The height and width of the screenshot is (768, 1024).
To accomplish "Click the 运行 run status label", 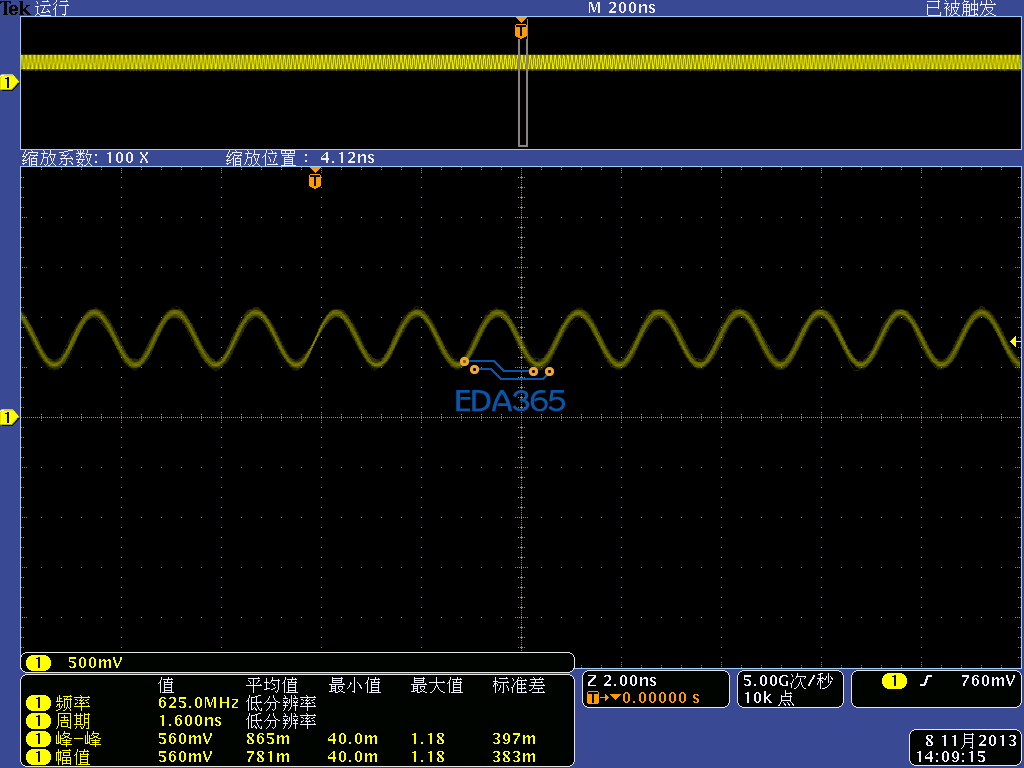I will pyautogui.click(x=51, y=9).
